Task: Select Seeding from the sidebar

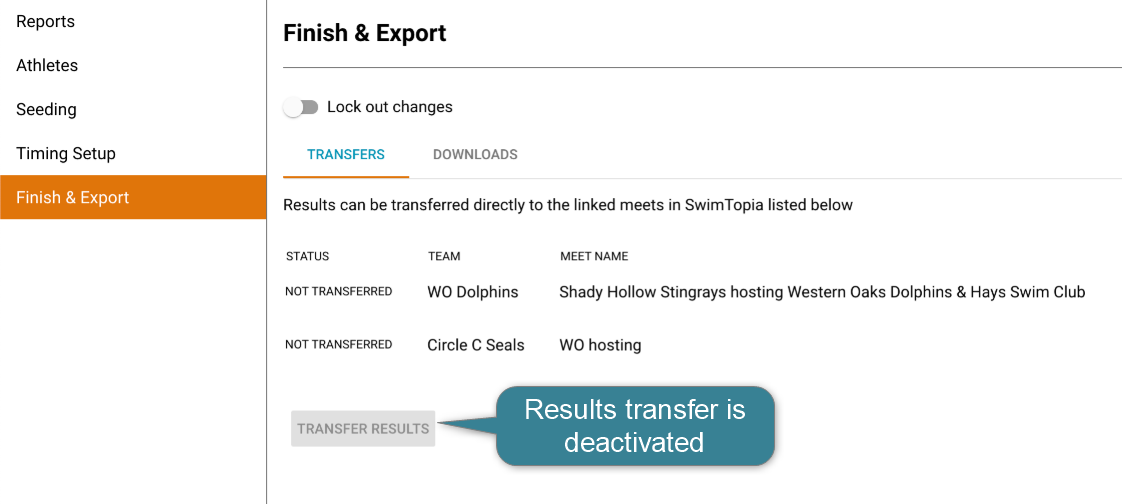Action: pyautogui.click(x=46, y=109)
